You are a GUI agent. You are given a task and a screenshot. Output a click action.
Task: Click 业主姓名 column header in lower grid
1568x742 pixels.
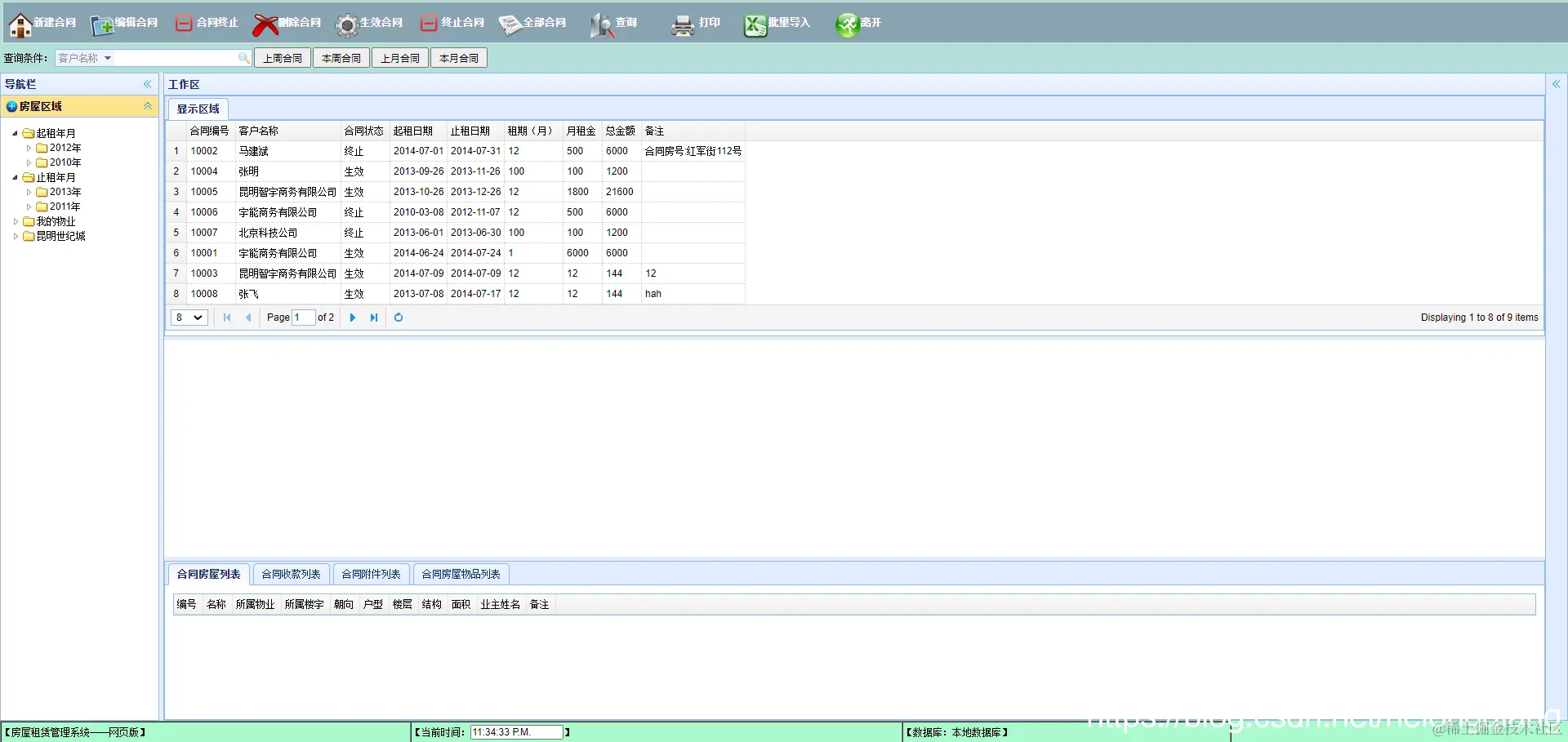(x=501, y=604)
